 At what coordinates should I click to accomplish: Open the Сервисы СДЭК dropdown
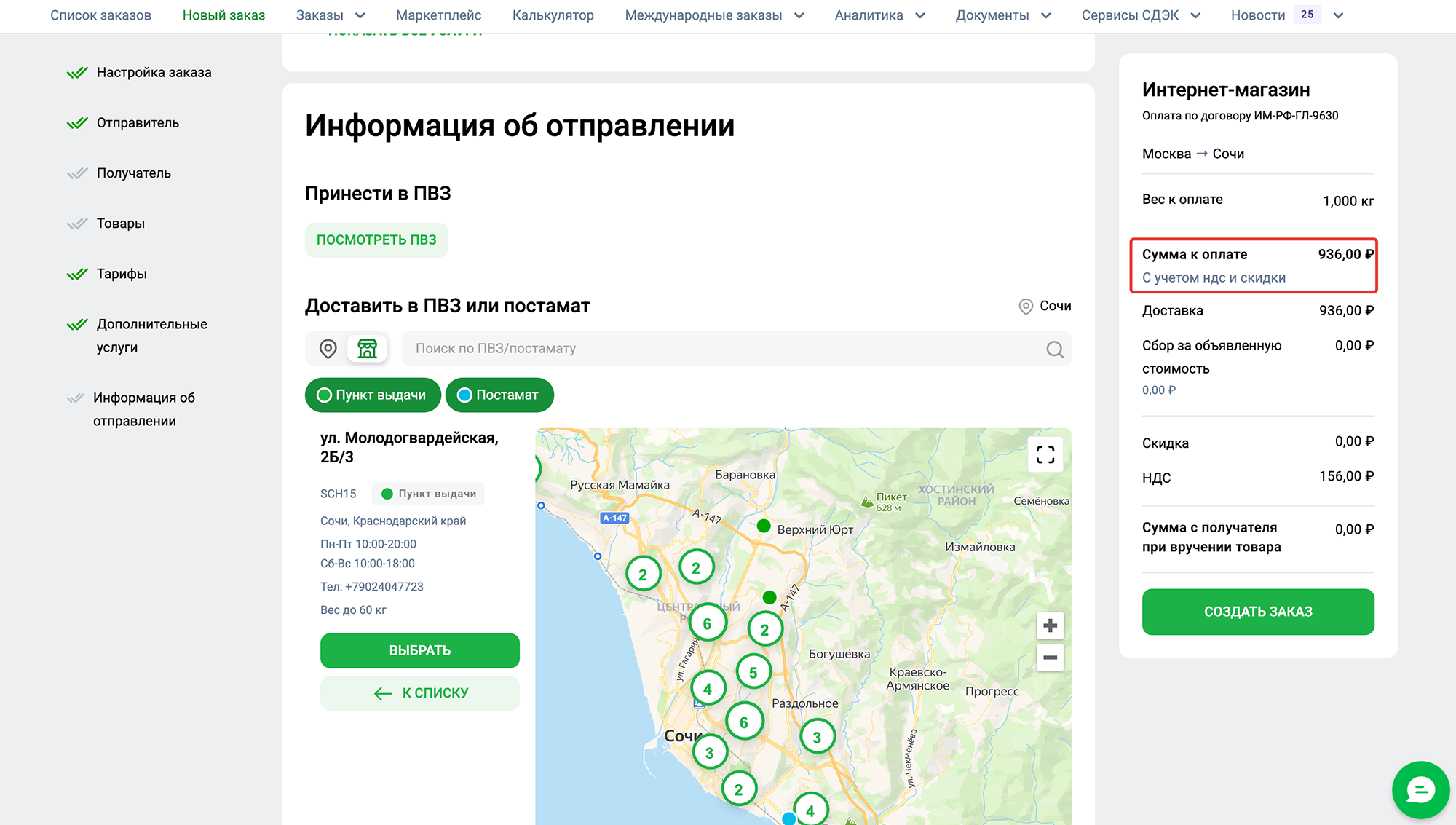coord(1140,15)
